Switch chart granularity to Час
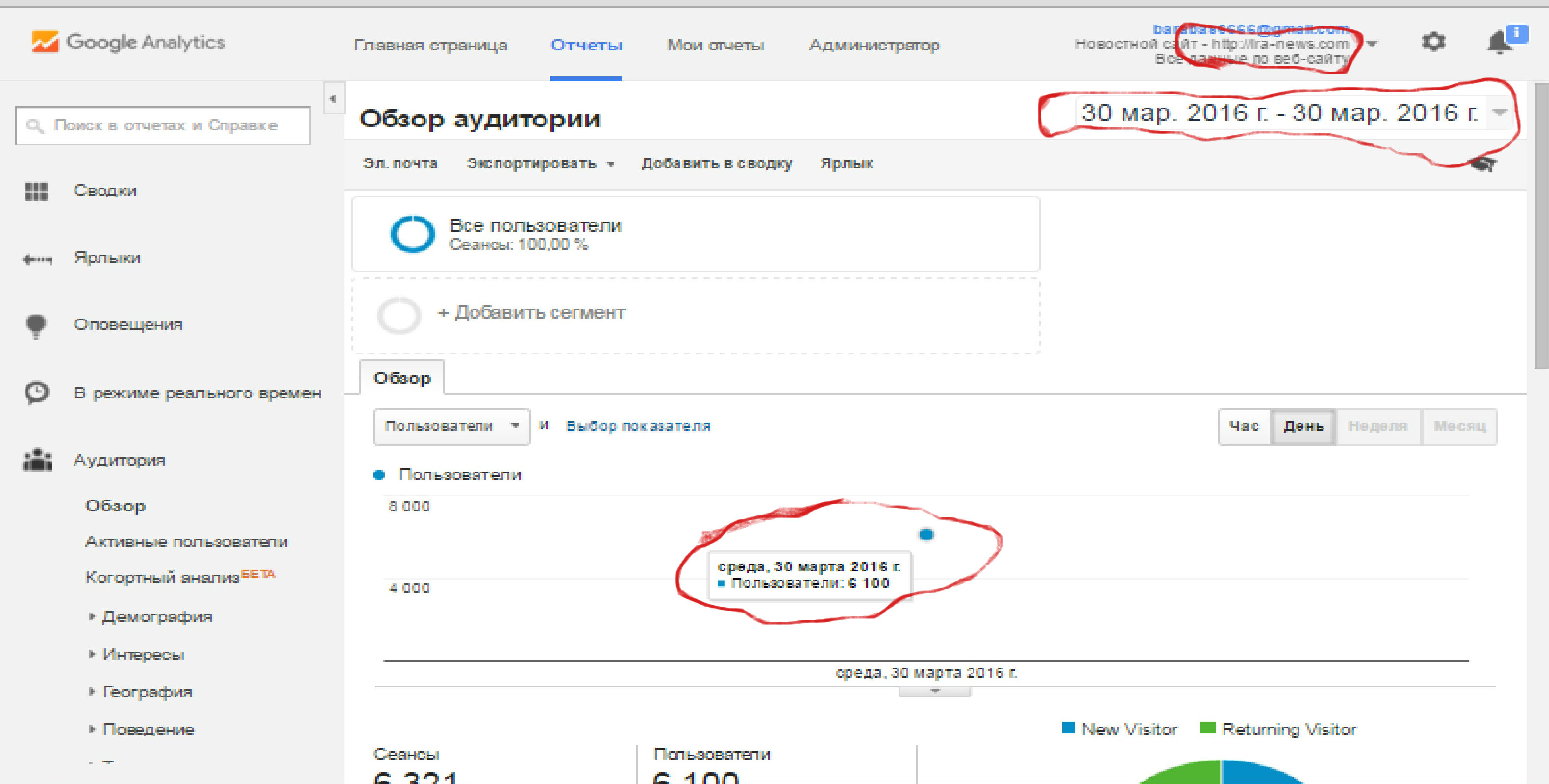 coord(1244,426)
